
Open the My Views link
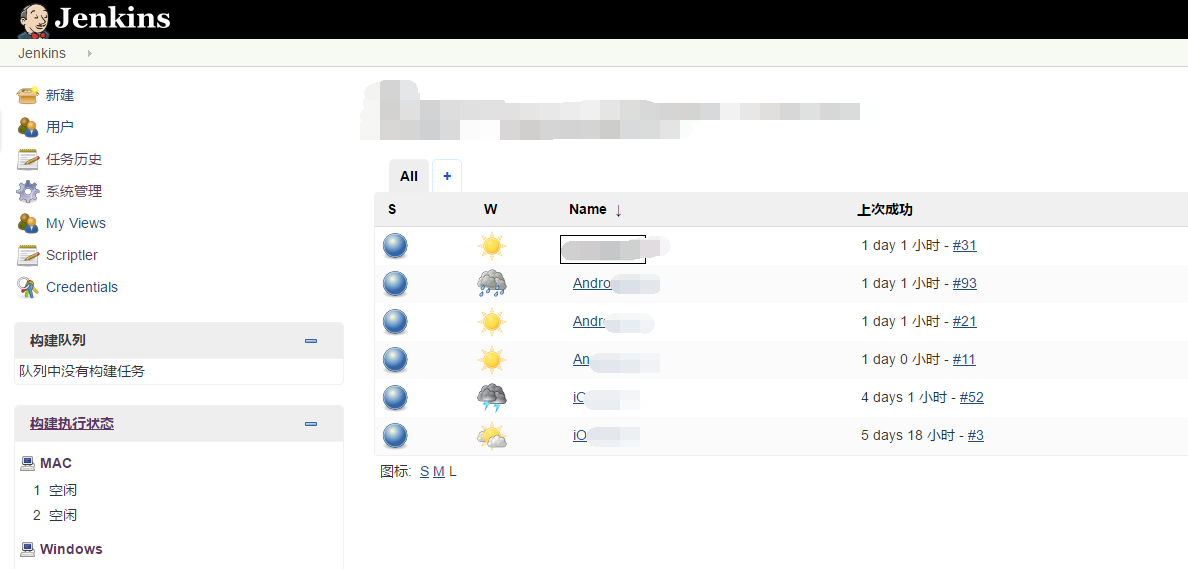[x=76, y=223]
